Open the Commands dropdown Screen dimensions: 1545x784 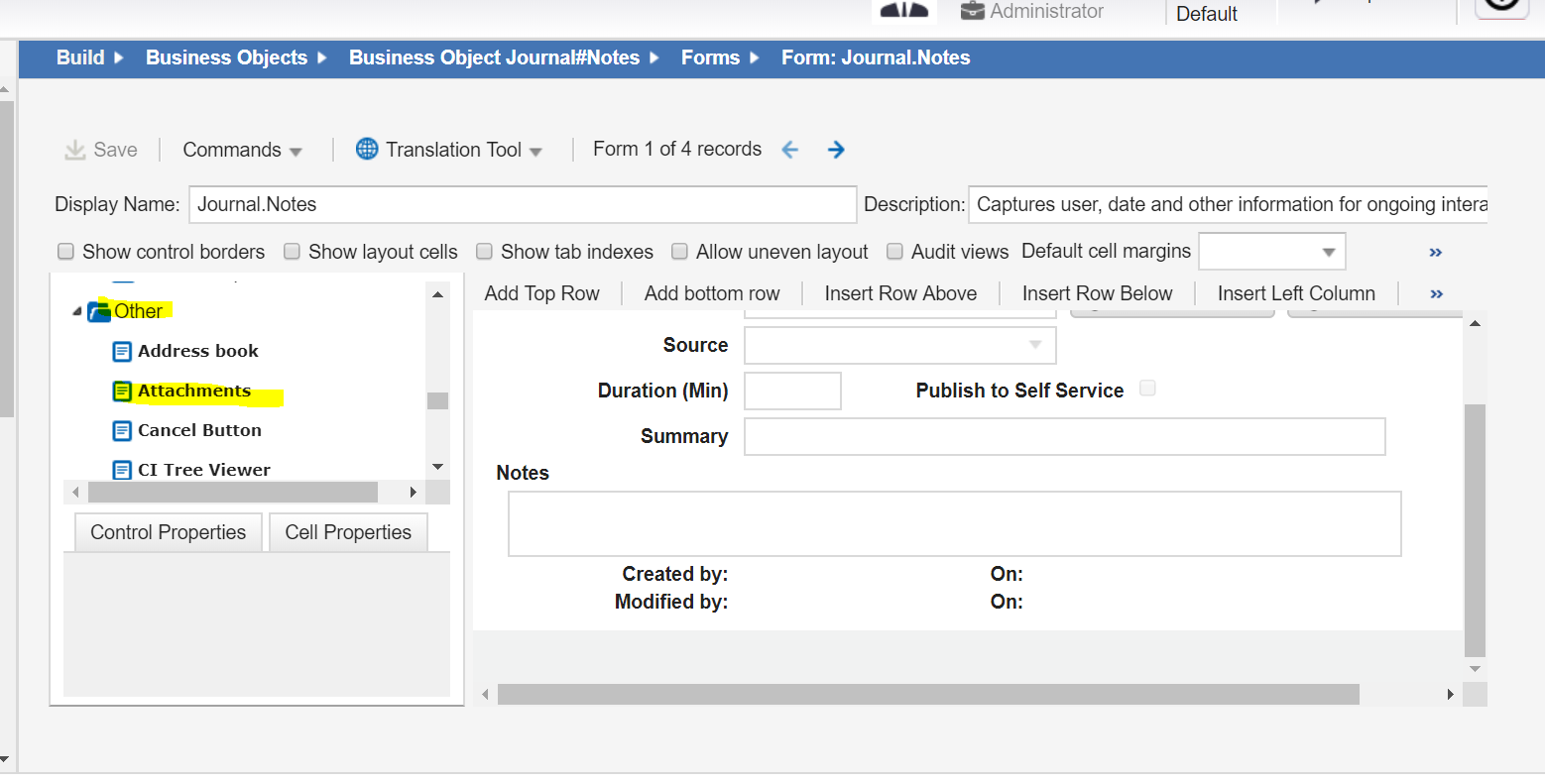[x=242, y=149]
